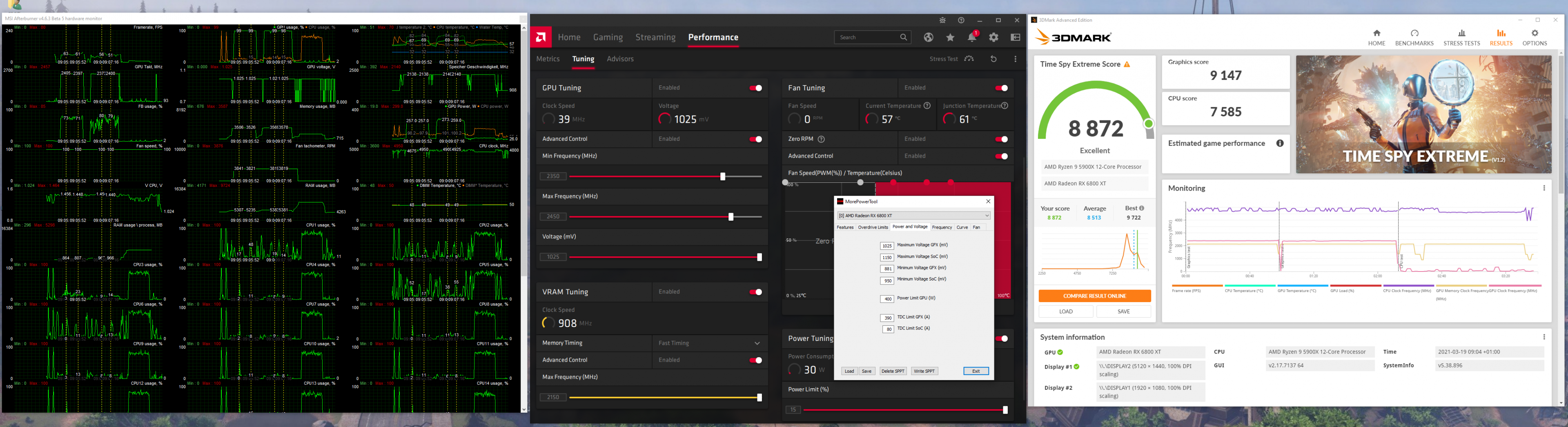Toggle the VRAM Tuning Enabled switch
Image resolution: width=1568 pixels, height=427 pixels.
tap(755, 292)
